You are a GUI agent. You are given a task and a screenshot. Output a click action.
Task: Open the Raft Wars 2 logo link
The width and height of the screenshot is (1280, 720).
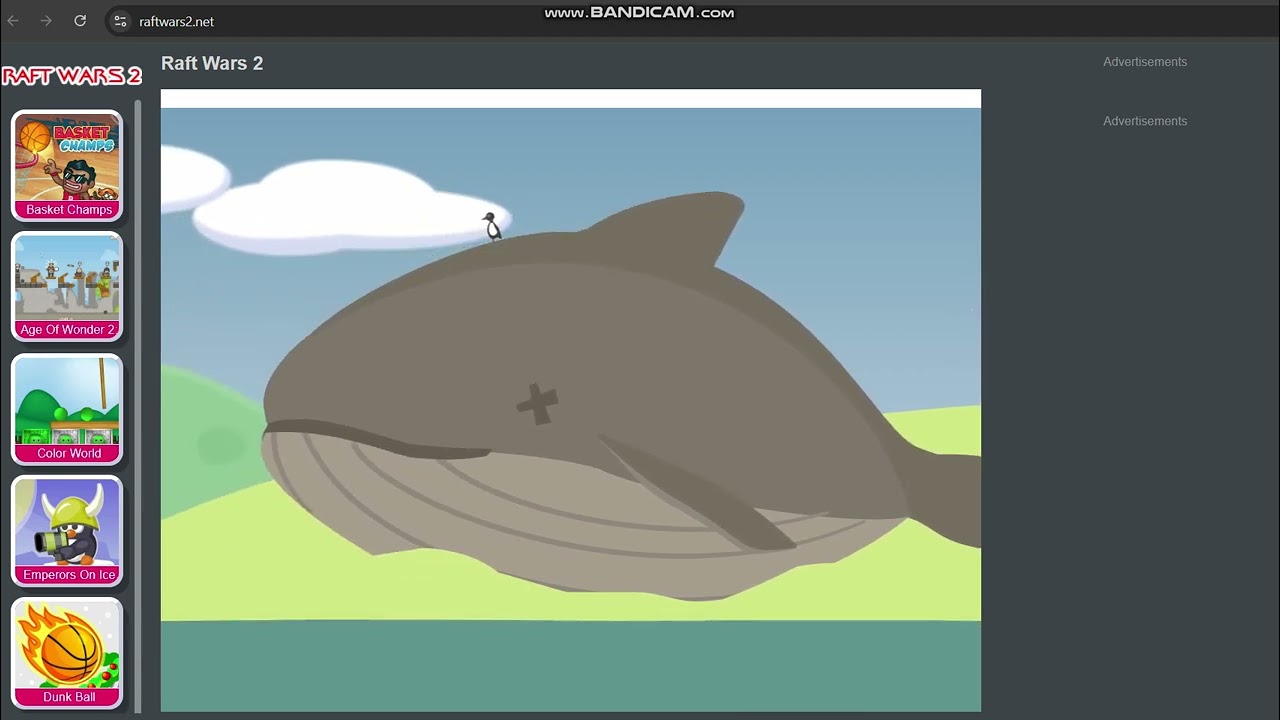(72, 76)
